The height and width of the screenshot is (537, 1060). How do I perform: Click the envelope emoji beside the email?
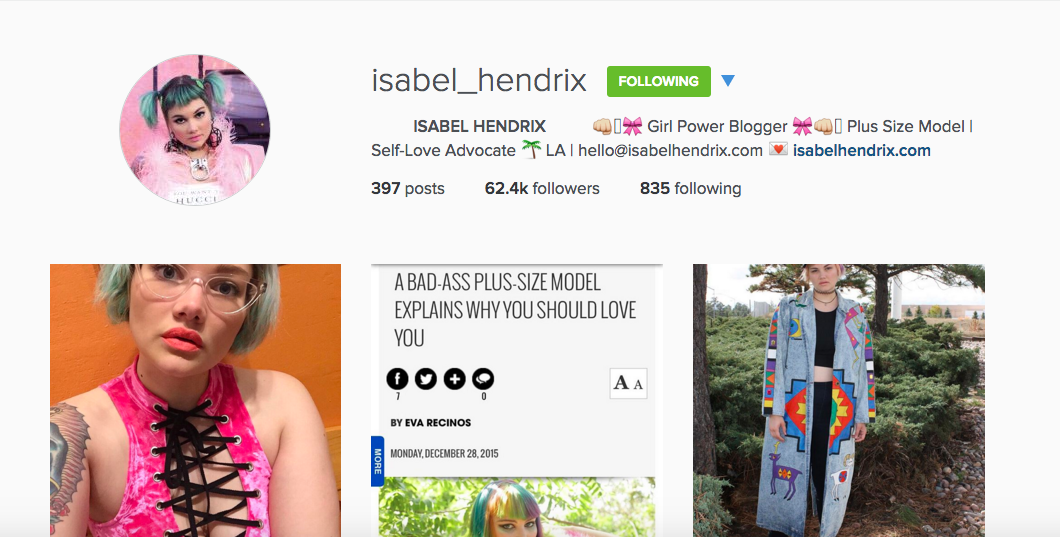coord(778,149)
